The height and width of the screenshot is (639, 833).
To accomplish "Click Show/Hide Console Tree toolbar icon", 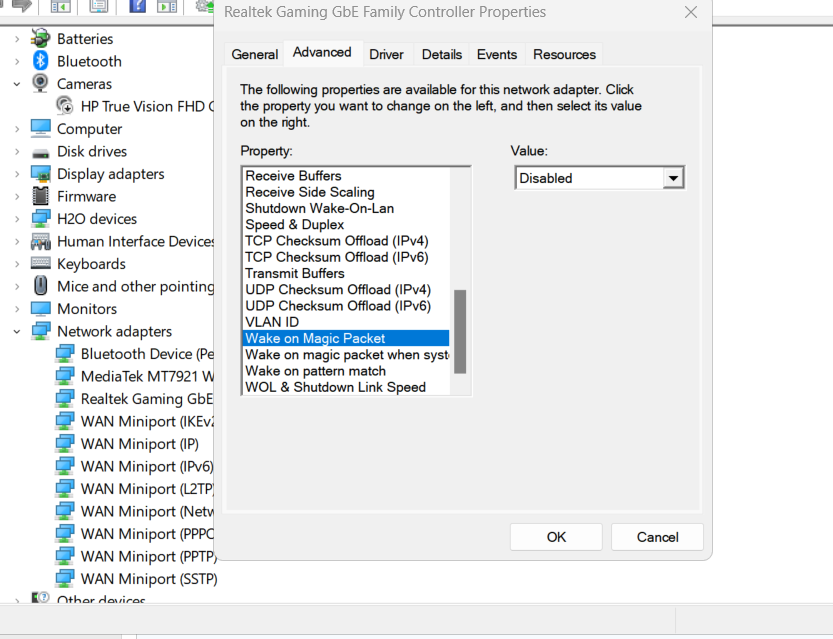I will pyautogui.click(x=61, y=6).
